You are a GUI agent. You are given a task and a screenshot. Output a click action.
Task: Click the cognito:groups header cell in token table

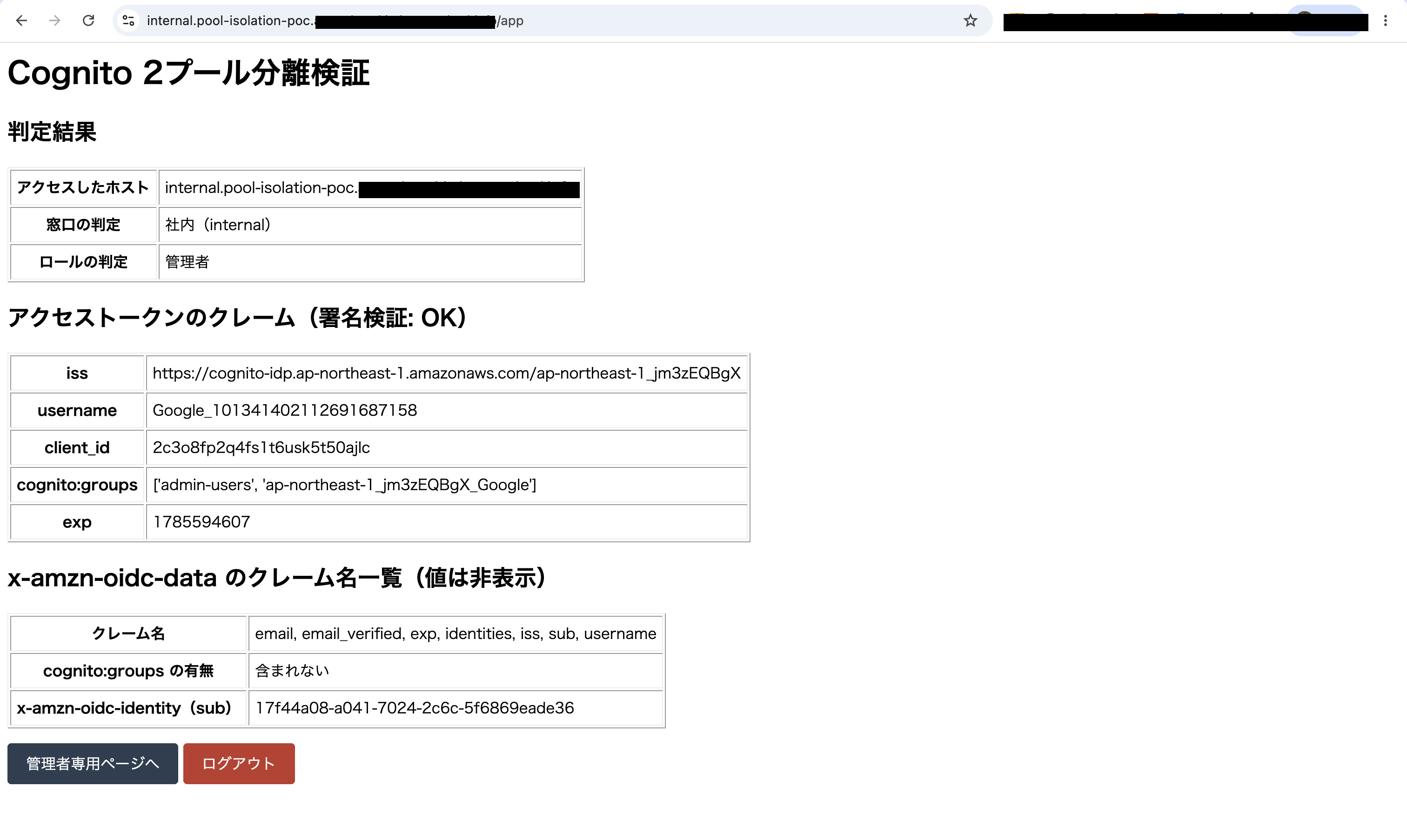[77, 485]
